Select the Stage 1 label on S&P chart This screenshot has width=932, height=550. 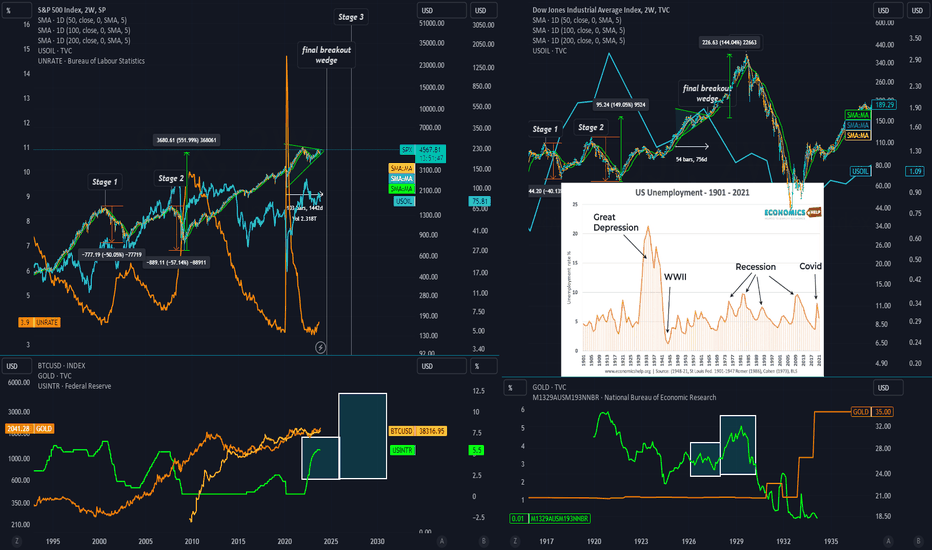pyautogui.click(x=105, y=182)
